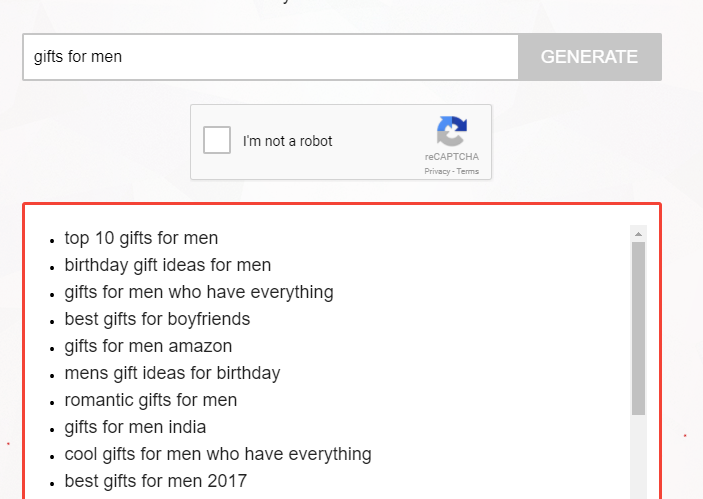
Task: Click the scrollbar track below the thumb
Action: coord(638,457)
